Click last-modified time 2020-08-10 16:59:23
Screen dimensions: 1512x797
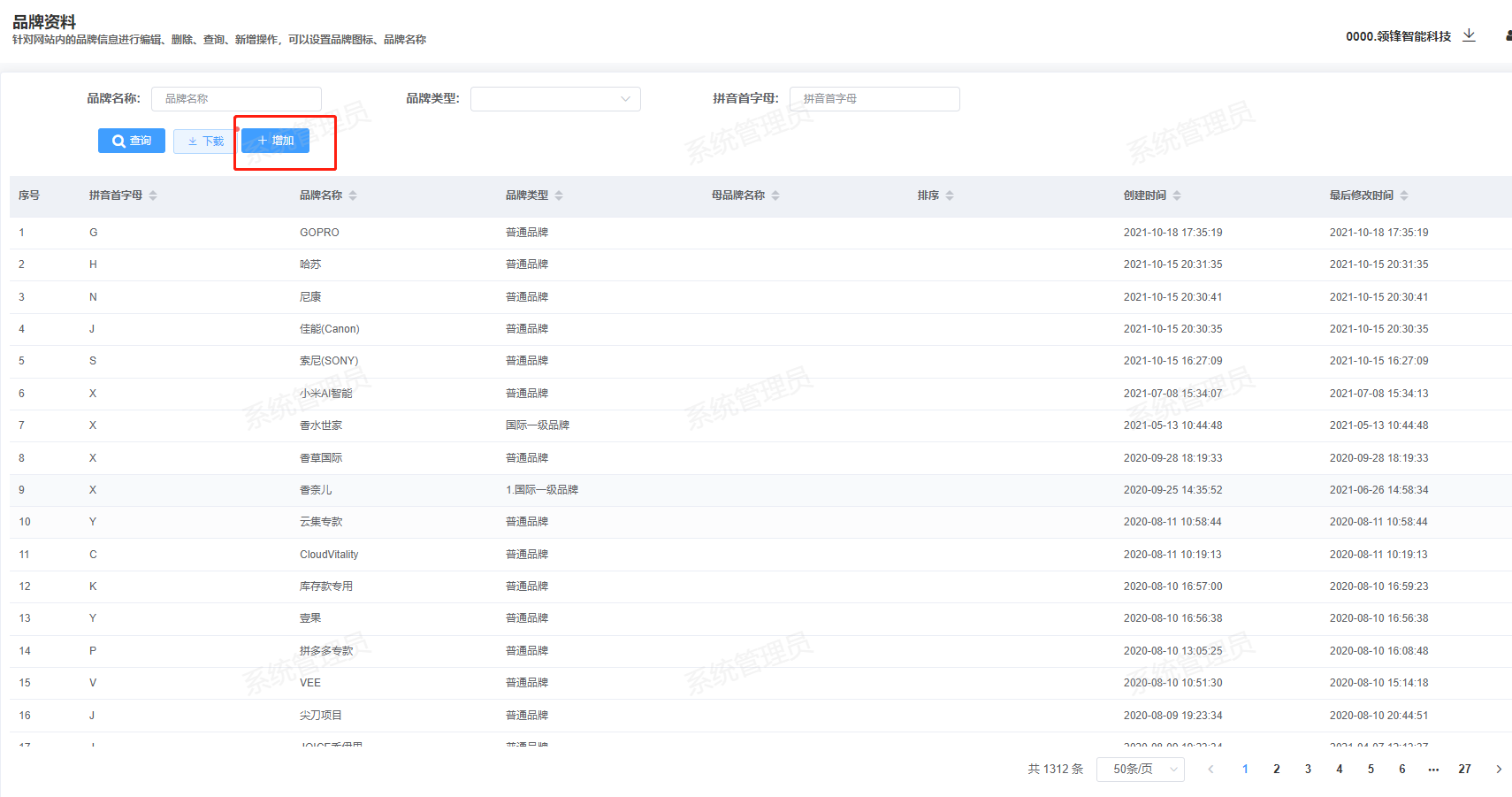[x=1379, y=586]
